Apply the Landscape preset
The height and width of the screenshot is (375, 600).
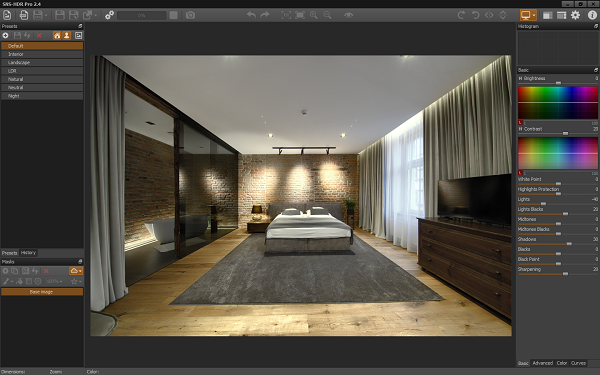click(42, 62)
